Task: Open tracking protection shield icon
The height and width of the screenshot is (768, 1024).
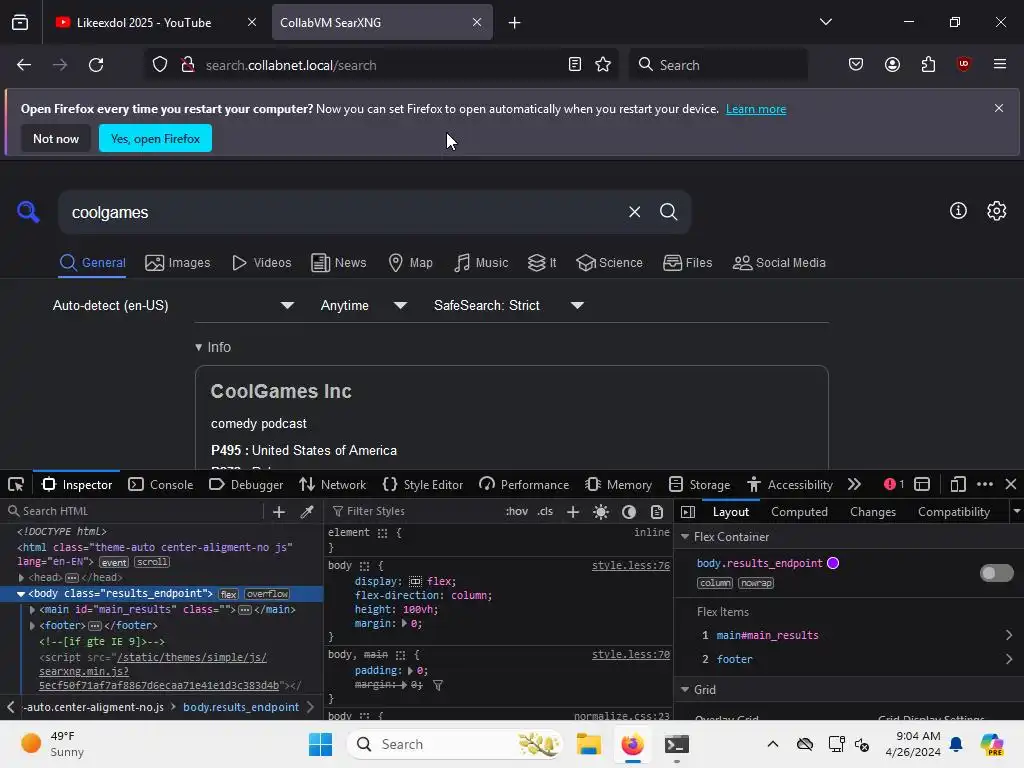Action: pos(160,65)
